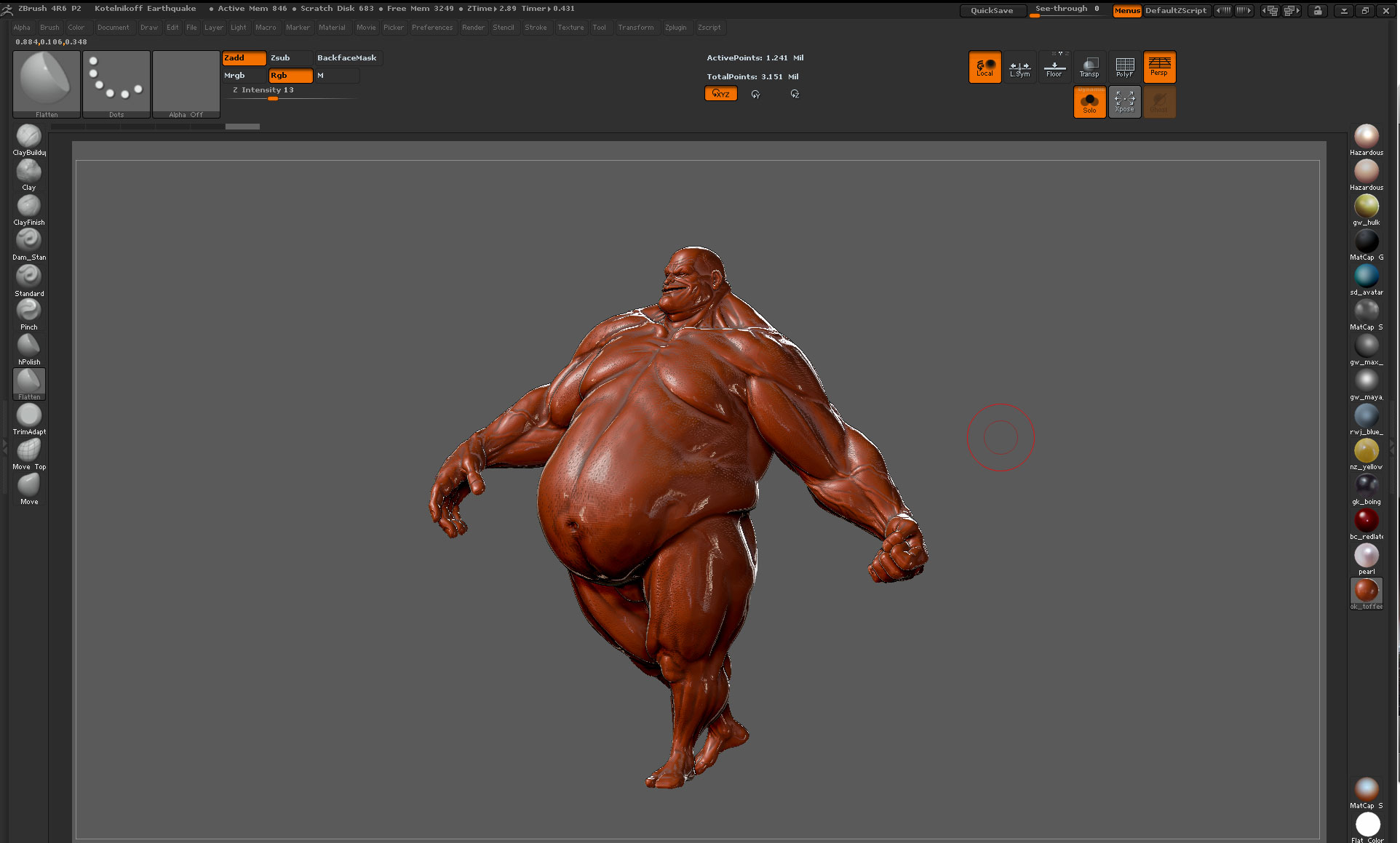Choose the hPolish brush
Viewport: 1400px width, 843px height.
pos(28,345)
